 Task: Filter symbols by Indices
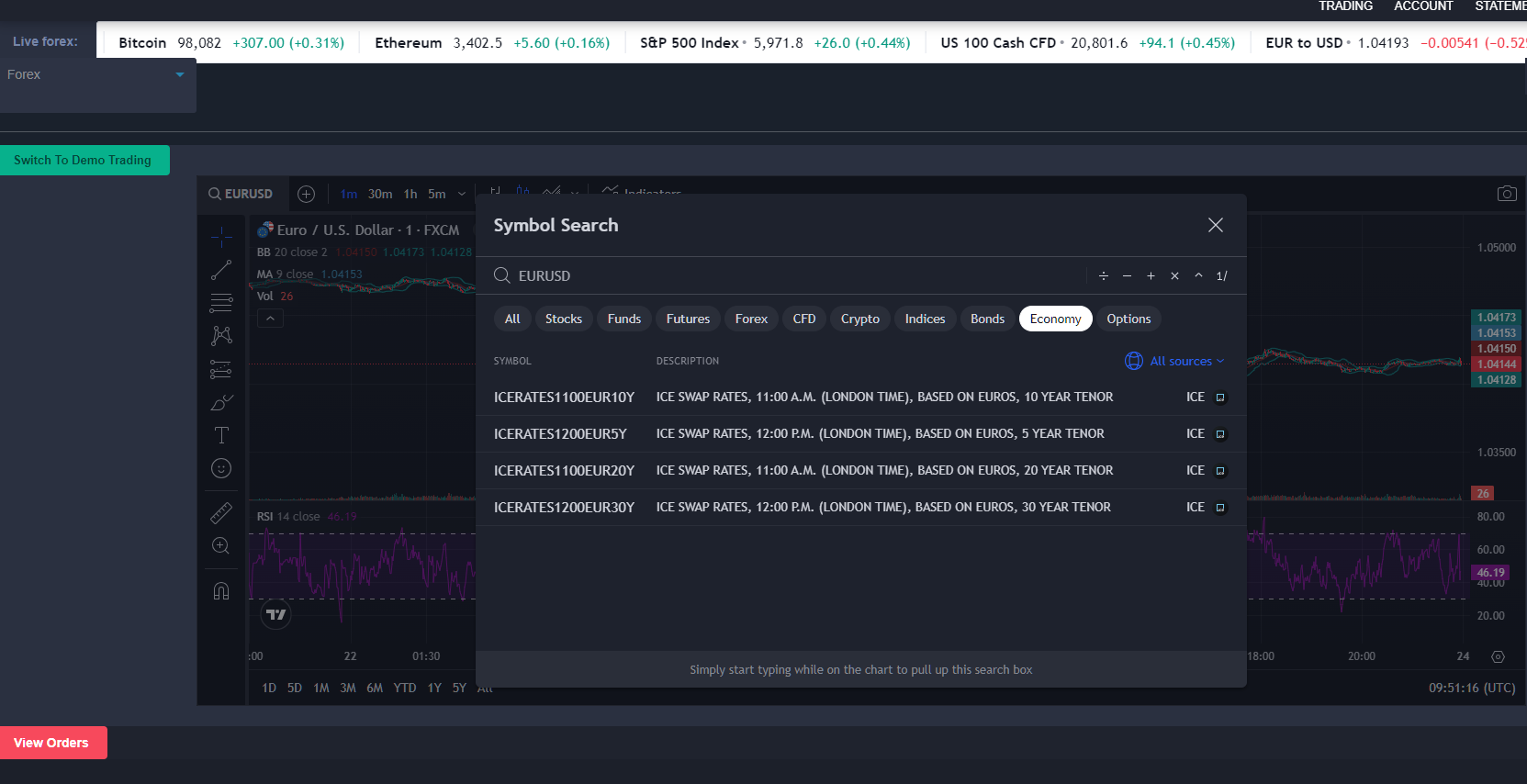coord(925,319)
